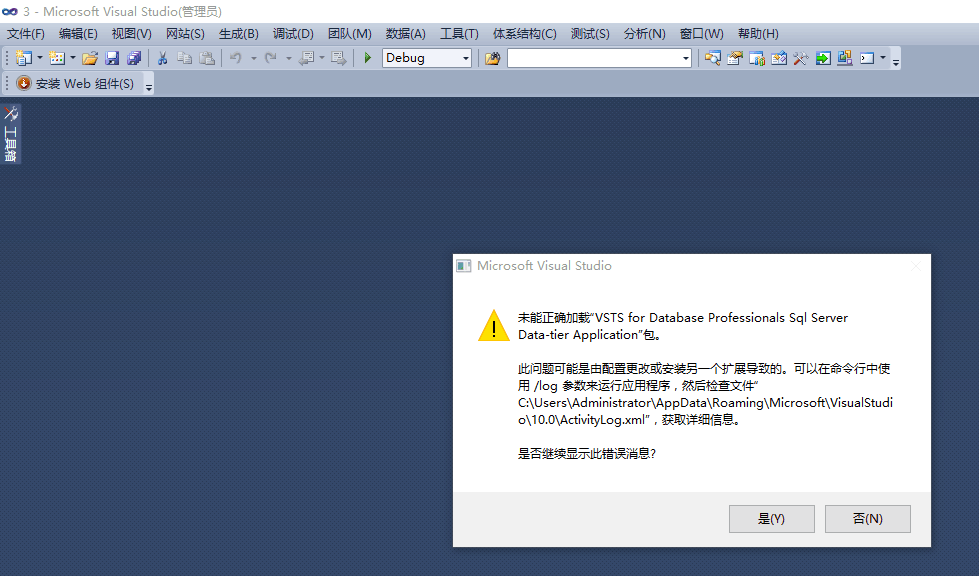
Task: Click the Open Folder icon beside Debug
Action: pos(493,58)
